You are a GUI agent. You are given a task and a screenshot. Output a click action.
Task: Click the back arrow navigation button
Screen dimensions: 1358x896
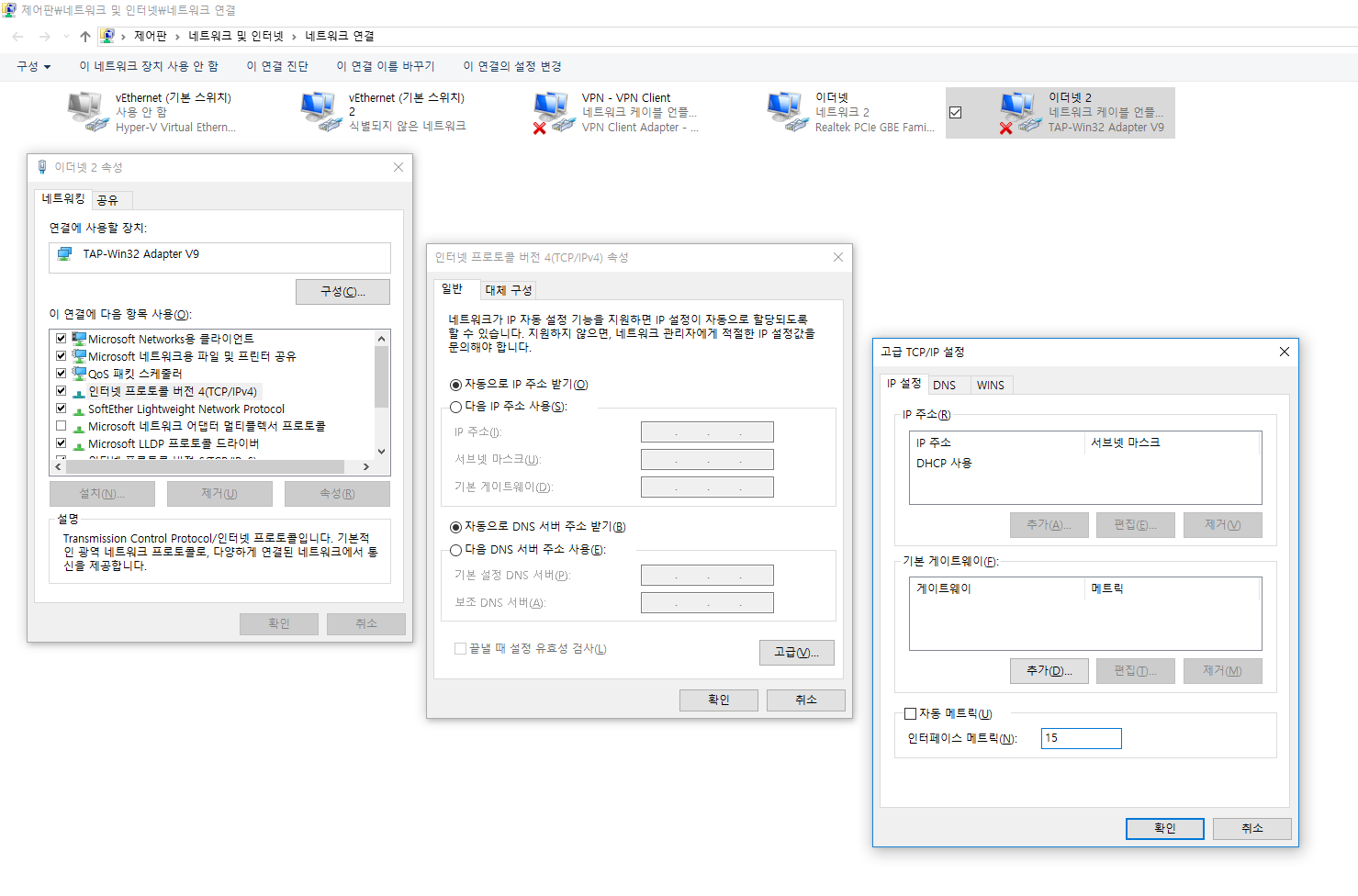(18, 37)
